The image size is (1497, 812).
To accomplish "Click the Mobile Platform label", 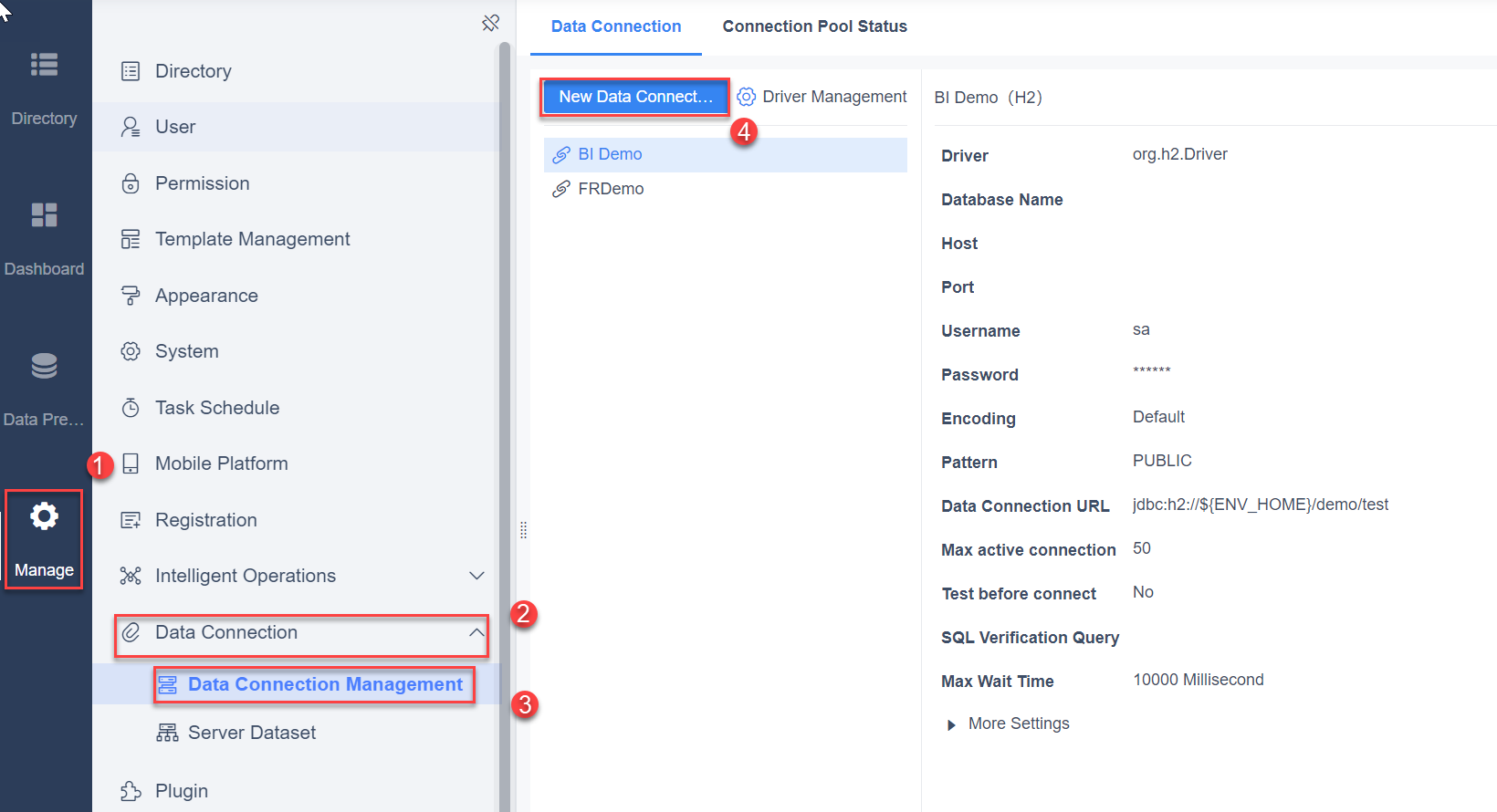I will (x=222, y=463).
